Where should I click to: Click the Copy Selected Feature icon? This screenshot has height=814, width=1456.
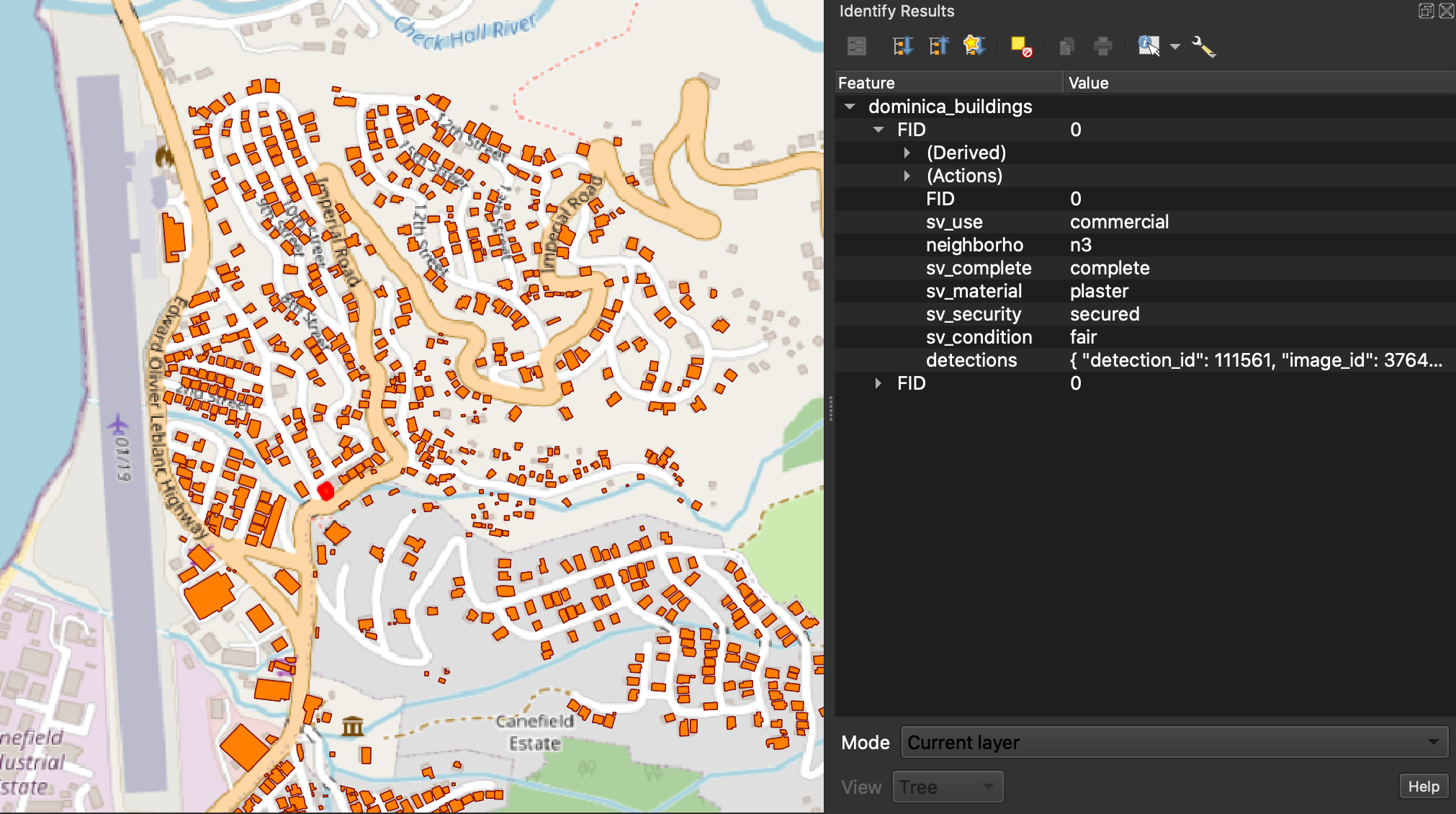pyautogui.click(x=1066, y=47)
